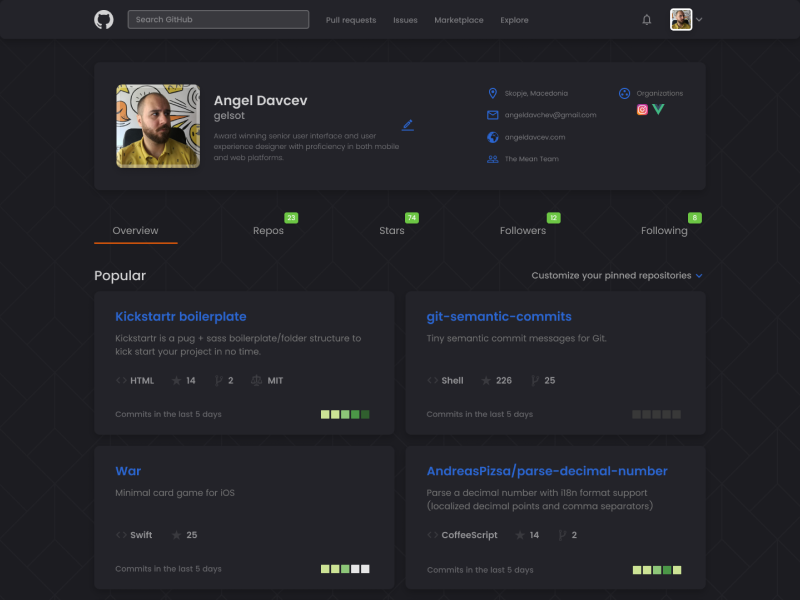Click the MIT license scale icon
This screenshot has height=600, width=800.
(254, 380)
